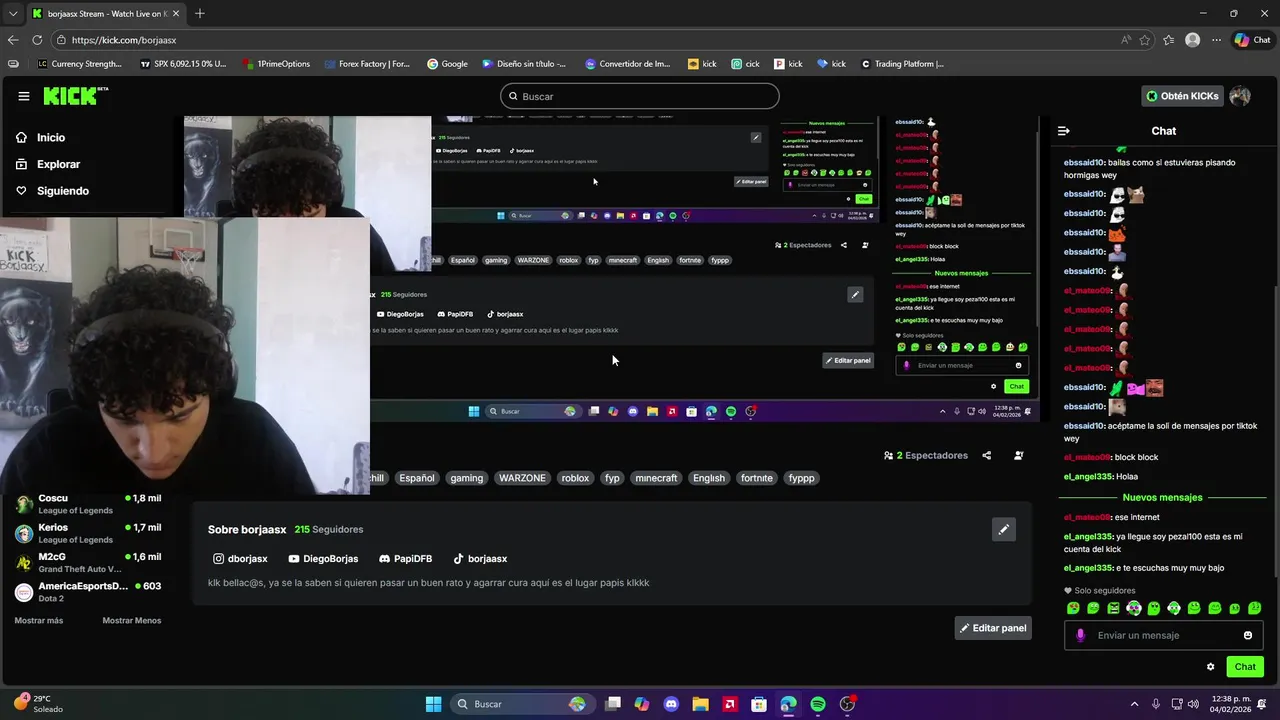
Task: Click the browser back arrow
Action: [x=13, y=40]
